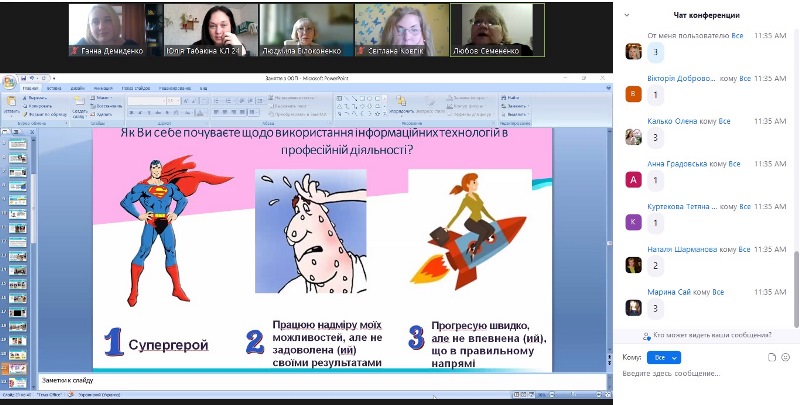Click Введите здесь сообщение chat input
Viewport: 800px width, 405px height.
706,374
